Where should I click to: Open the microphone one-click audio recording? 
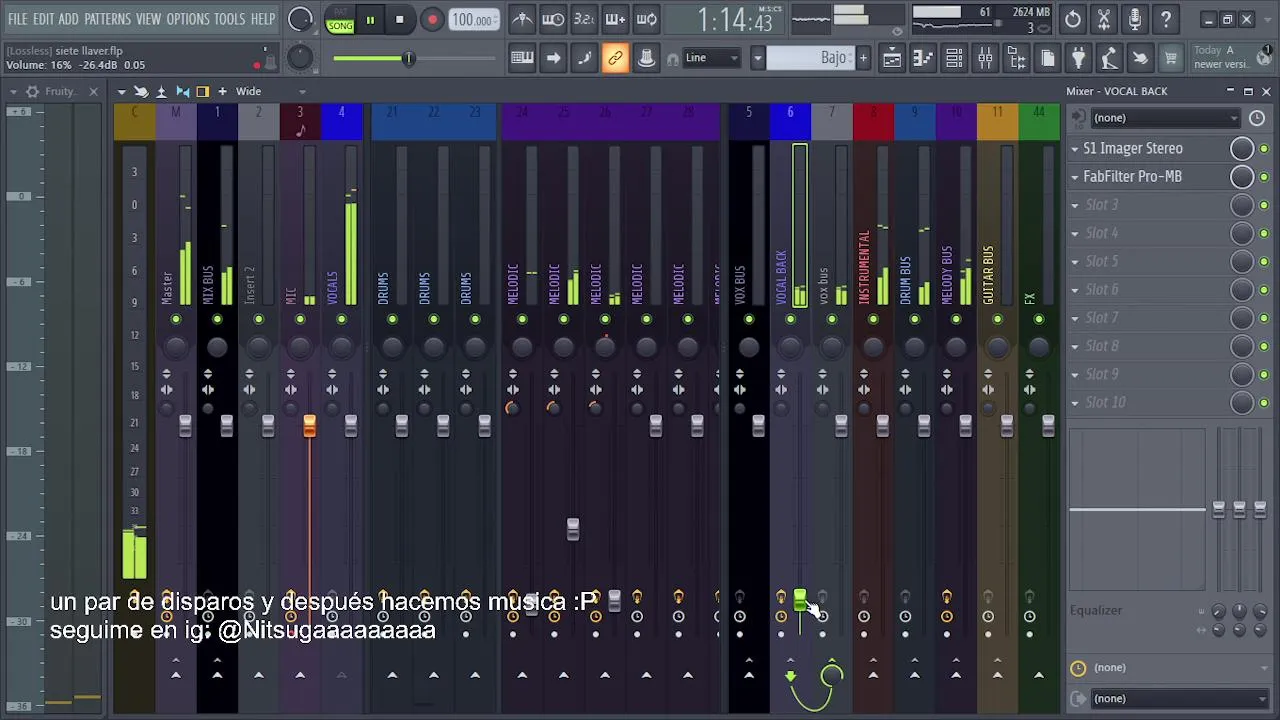pos(1135,19)
